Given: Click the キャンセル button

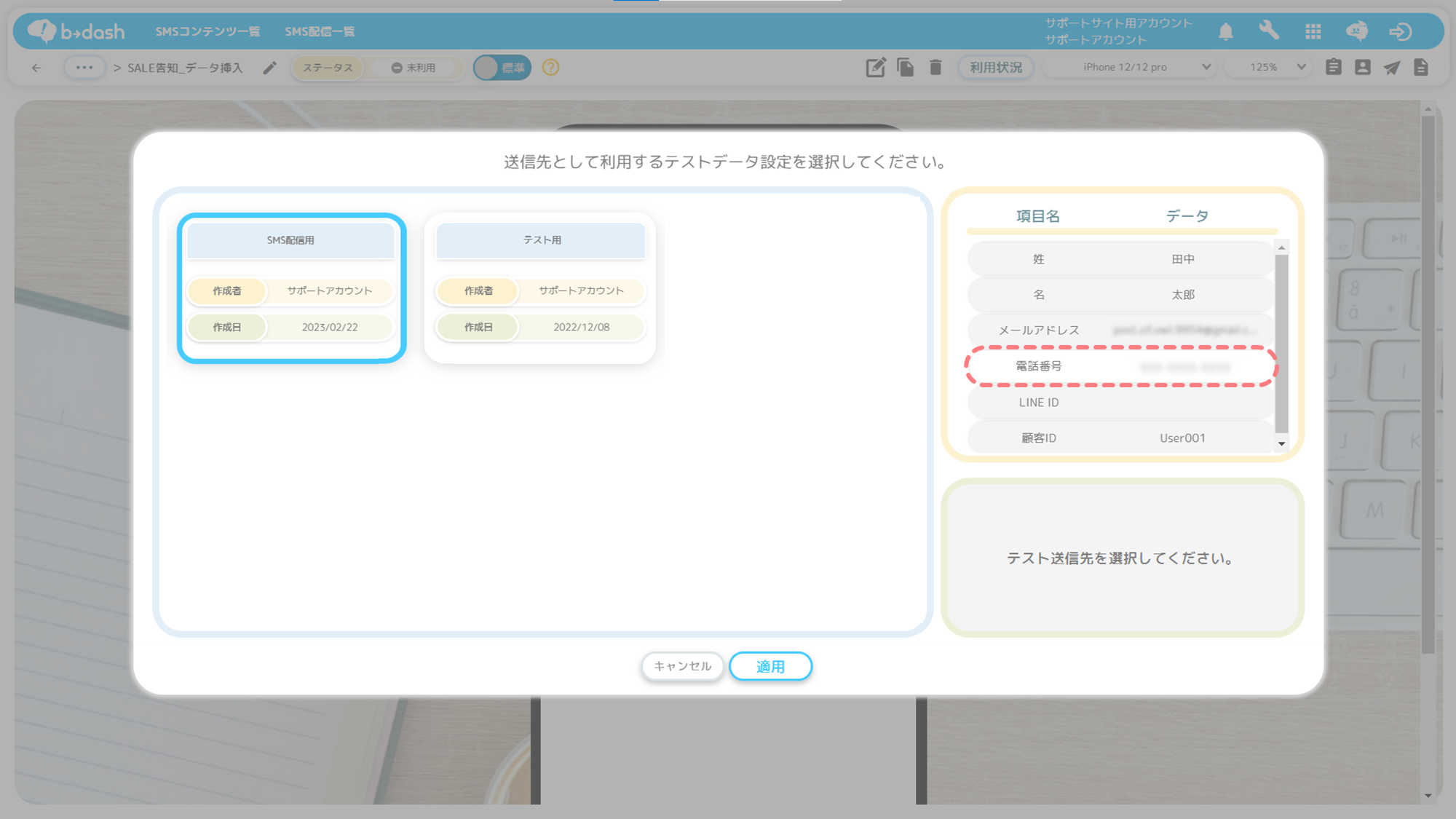Looking at the screenshot, I should (682, 666).
